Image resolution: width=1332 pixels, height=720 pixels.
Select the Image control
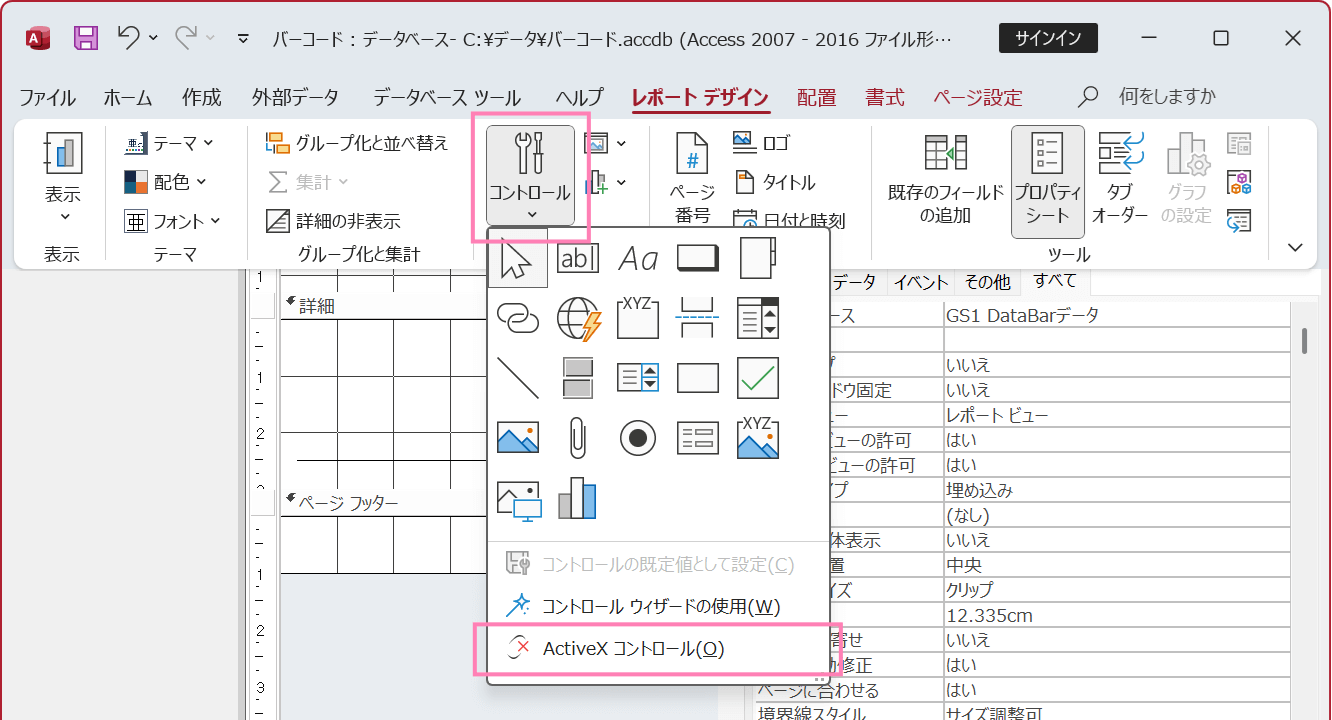pos(517,438)
